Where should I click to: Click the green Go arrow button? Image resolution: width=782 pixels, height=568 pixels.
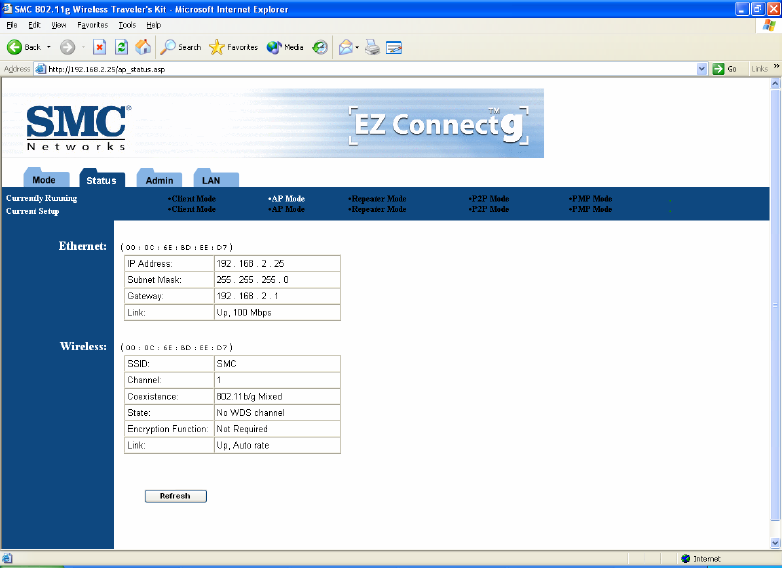tap(718, 69)
